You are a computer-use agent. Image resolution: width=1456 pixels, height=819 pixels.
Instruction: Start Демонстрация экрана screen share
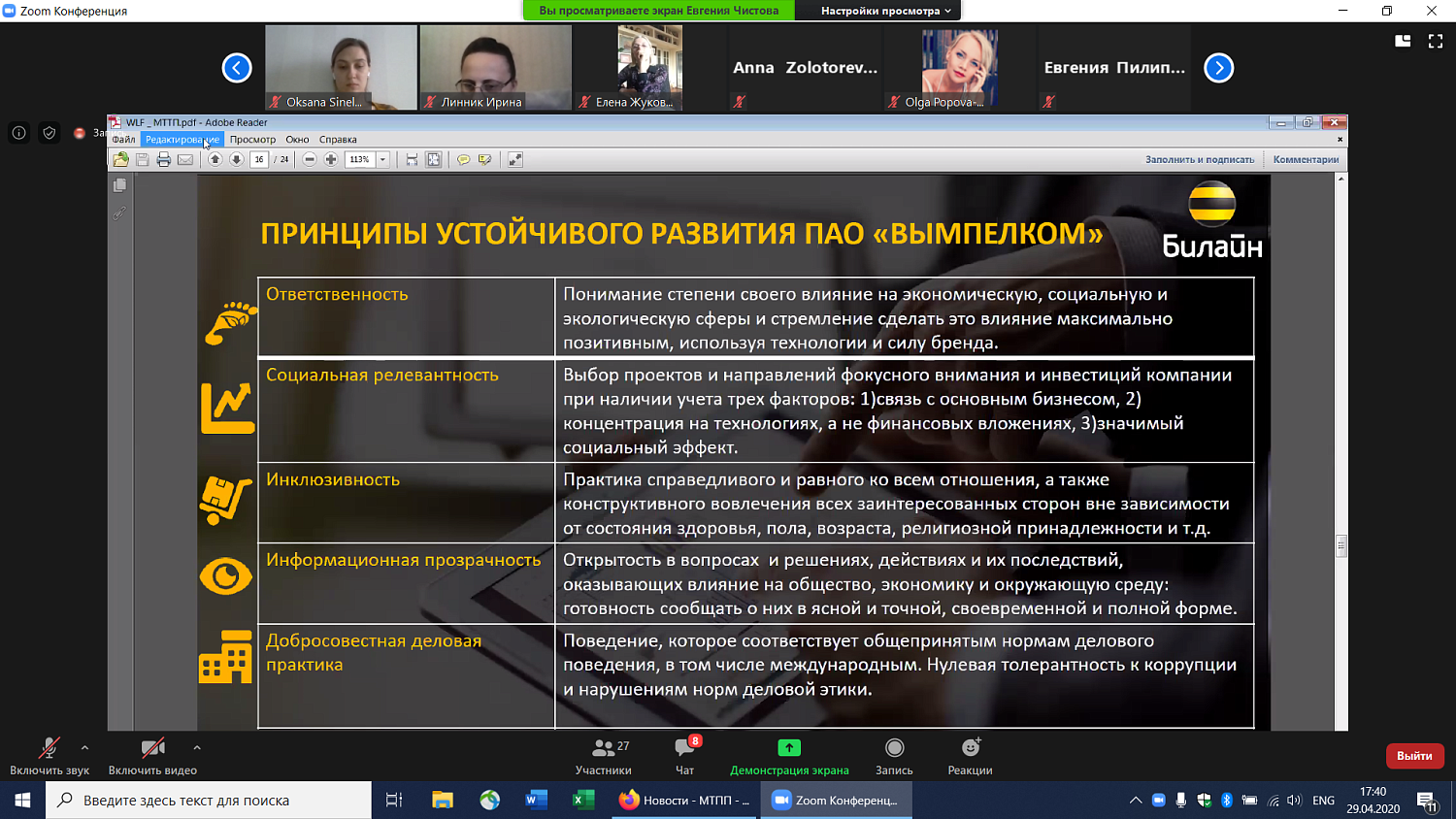pos(789,757)
